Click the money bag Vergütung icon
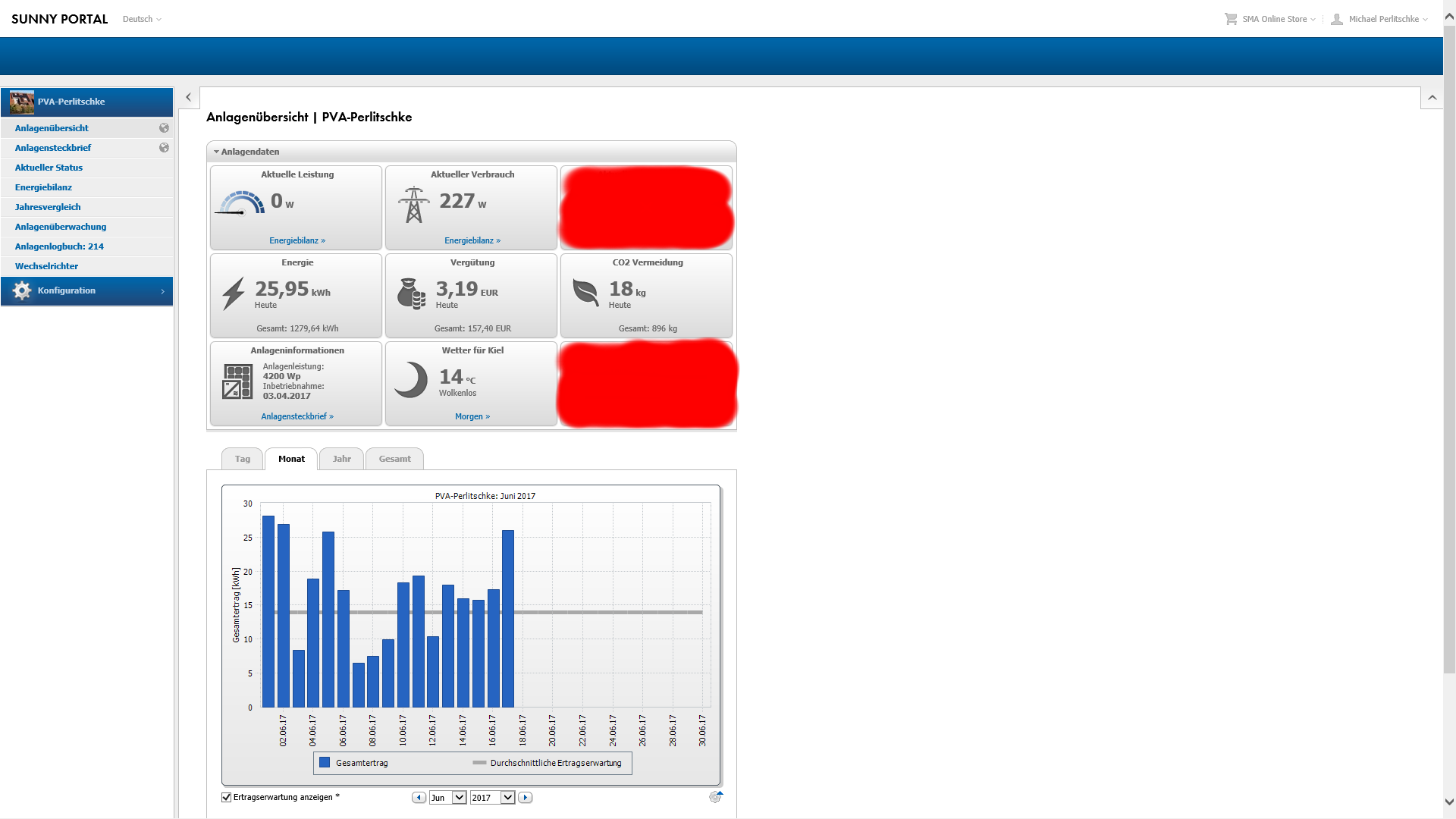The width and height of the screenshot is (1456, 819). [x=411, y=293]
